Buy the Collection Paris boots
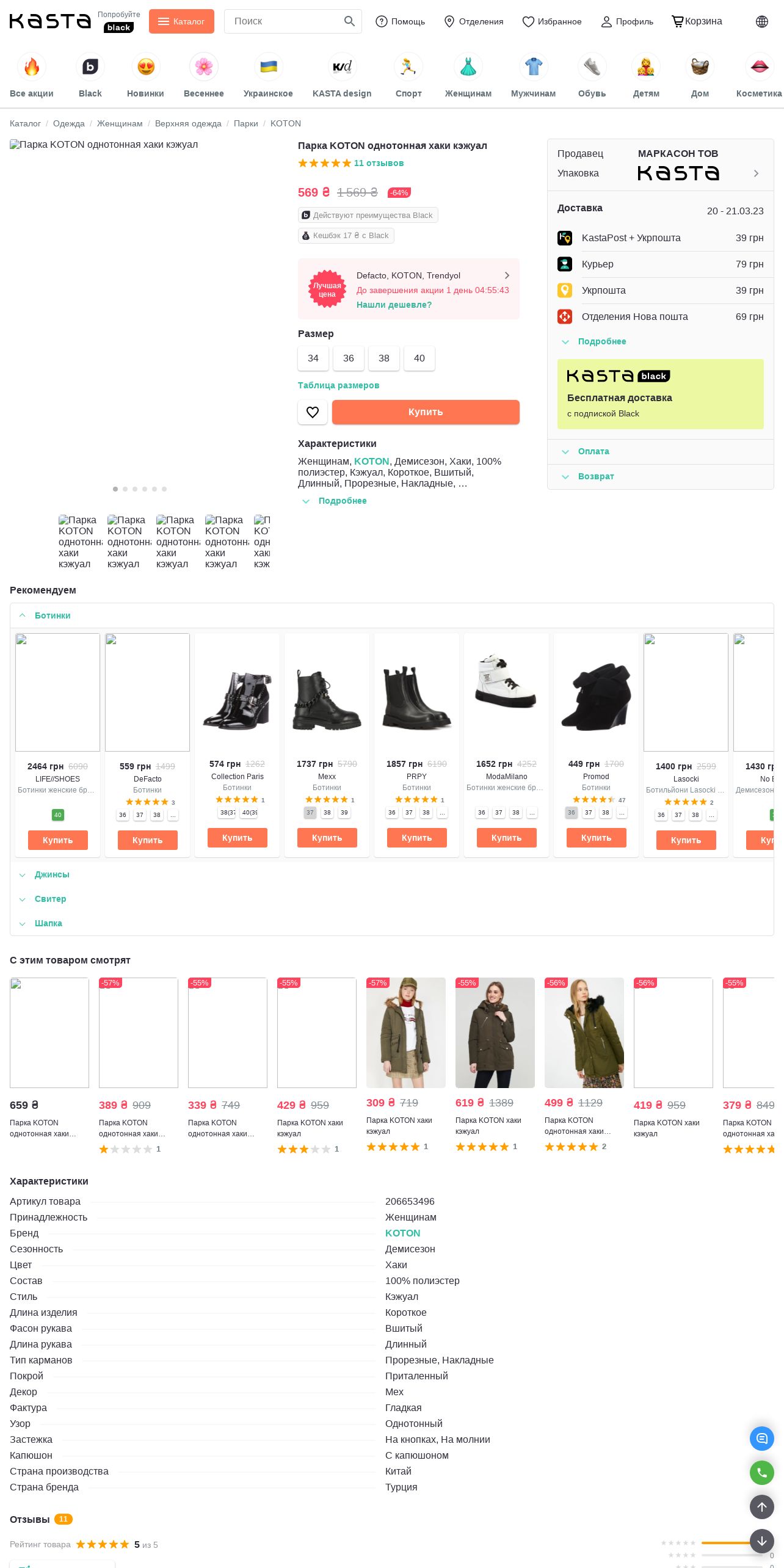 coord(238,838)
